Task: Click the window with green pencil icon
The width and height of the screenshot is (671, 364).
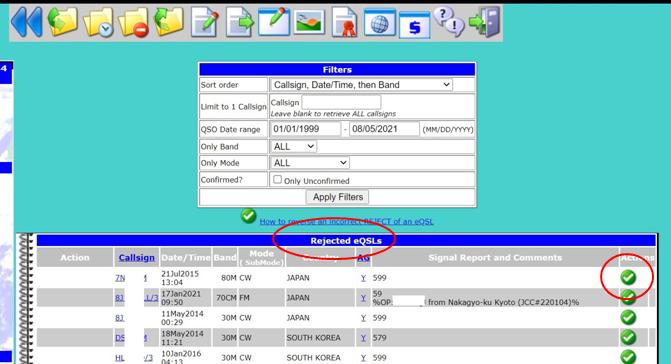Action: pyautogui.click(x=274, y=22)
